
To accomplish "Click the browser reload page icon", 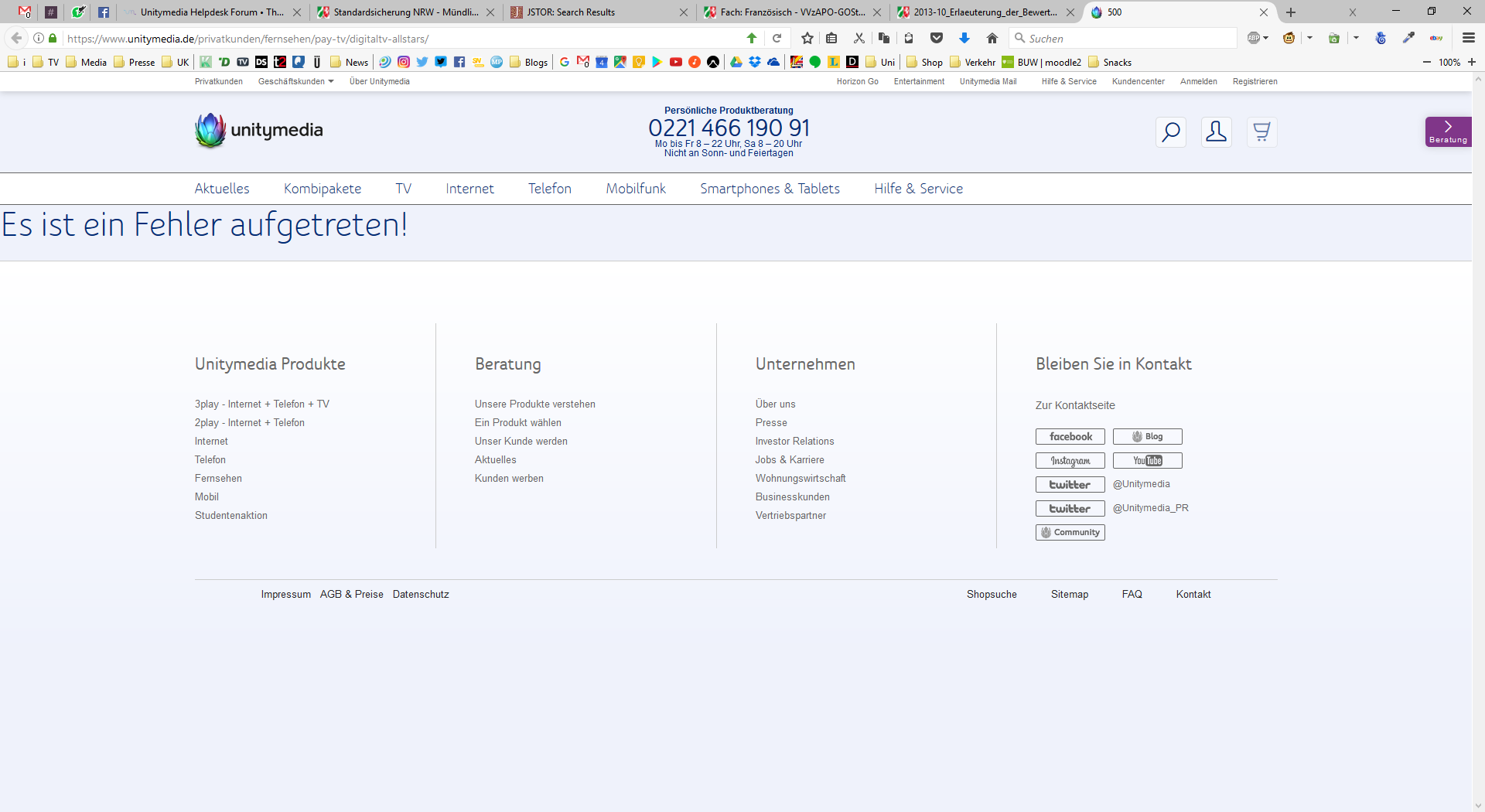I will [x=777, y=38].
